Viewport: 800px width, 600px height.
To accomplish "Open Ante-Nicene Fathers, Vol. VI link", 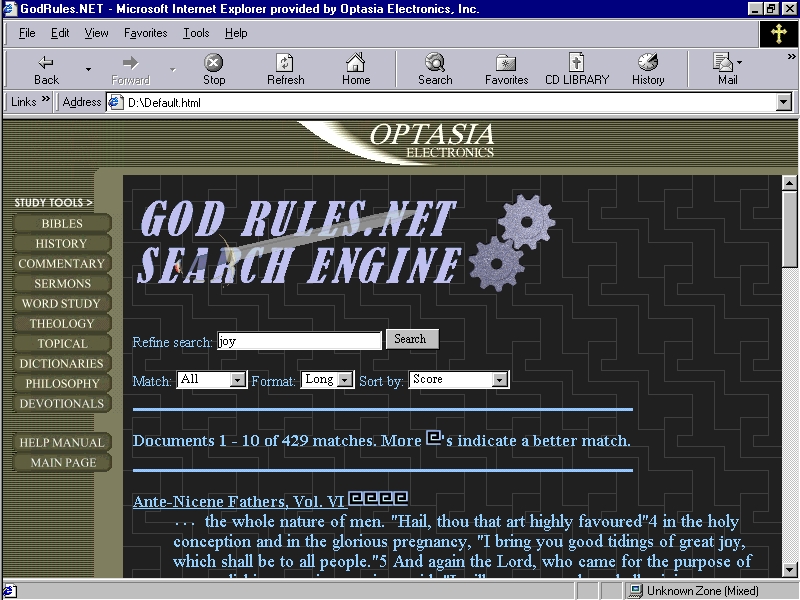I will pos(239,502).
